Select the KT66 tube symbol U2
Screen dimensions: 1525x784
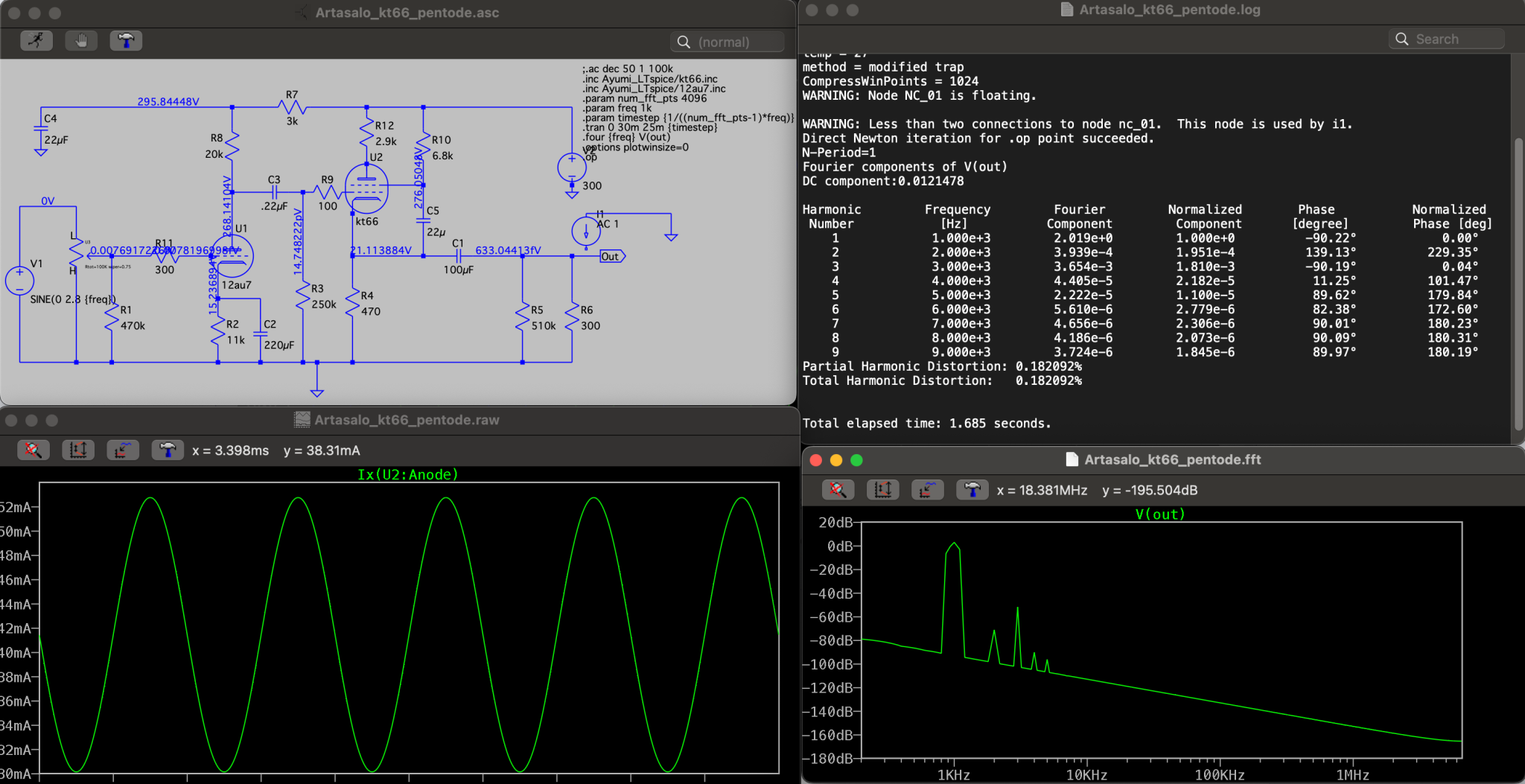point(366,190)
